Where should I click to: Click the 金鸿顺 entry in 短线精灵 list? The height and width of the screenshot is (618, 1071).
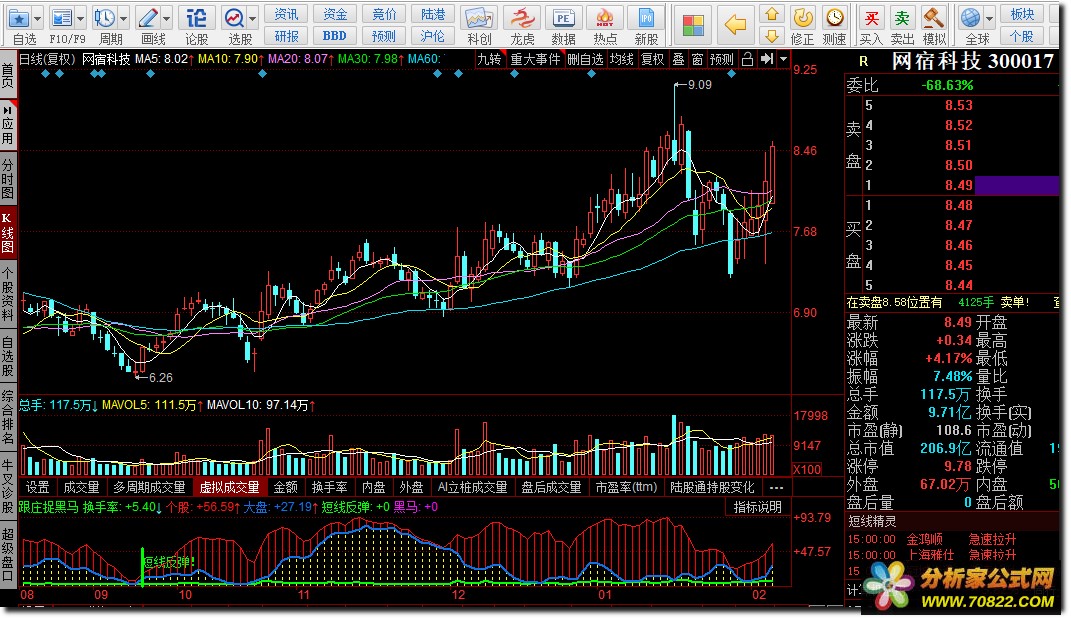(925, 539)
